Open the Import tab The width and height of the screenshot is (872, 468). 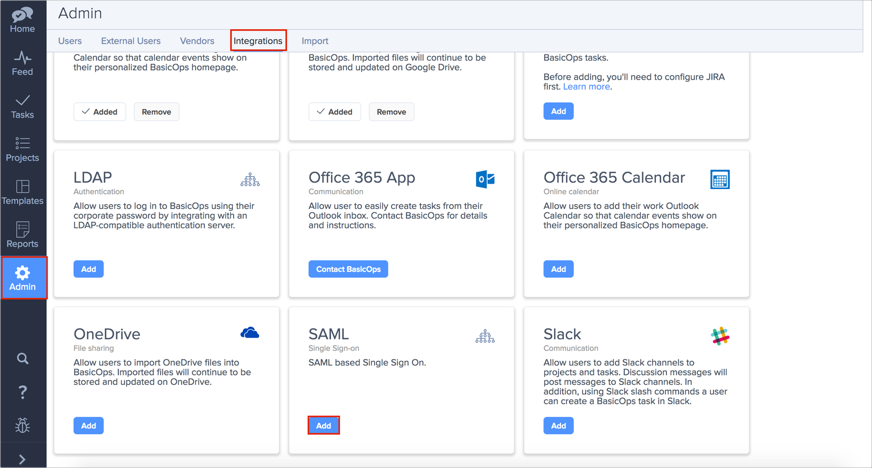[x=315, y=41]
